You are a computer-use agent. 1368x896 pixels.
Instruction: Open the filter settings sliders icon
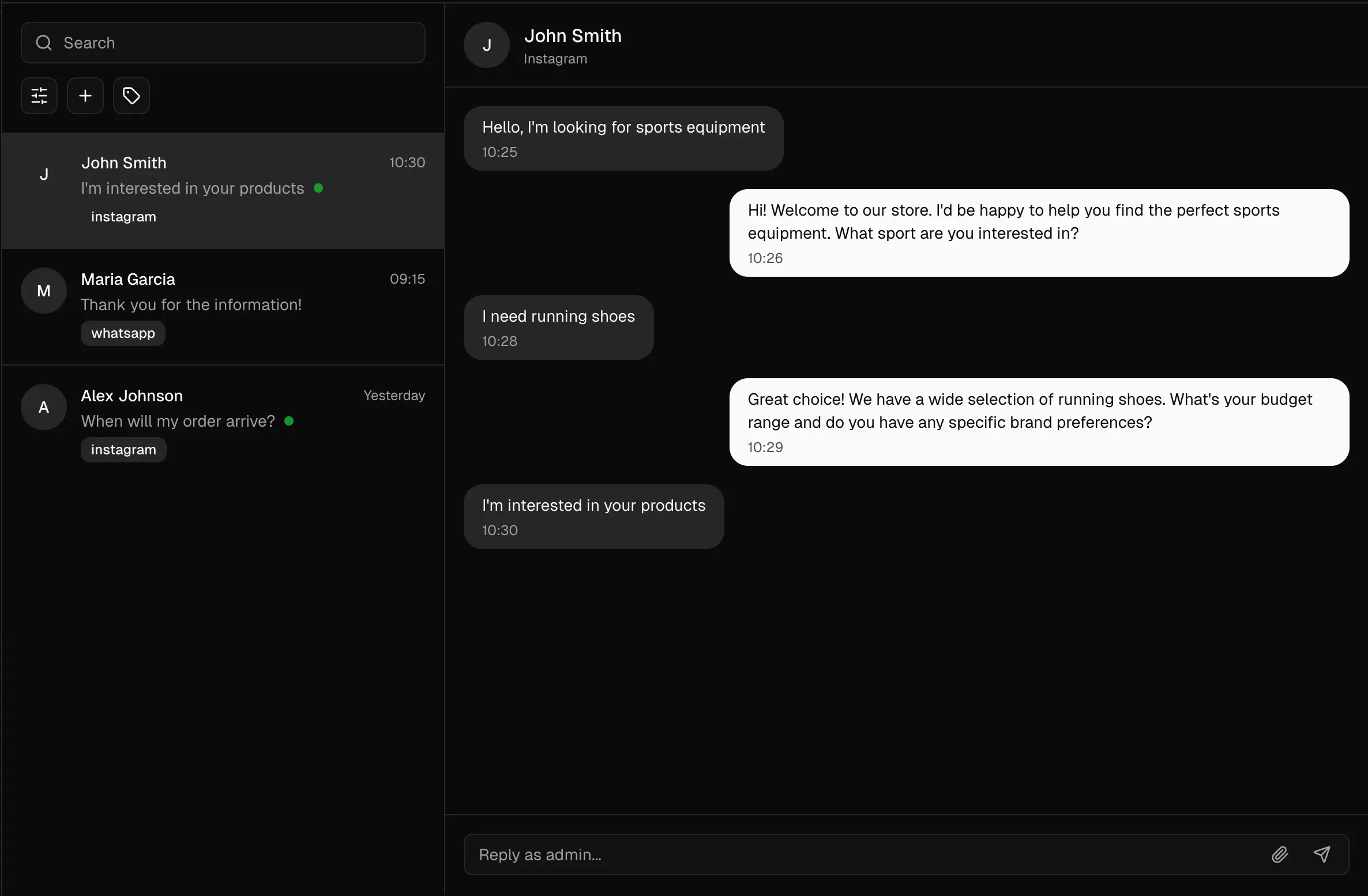coord(39,96)
